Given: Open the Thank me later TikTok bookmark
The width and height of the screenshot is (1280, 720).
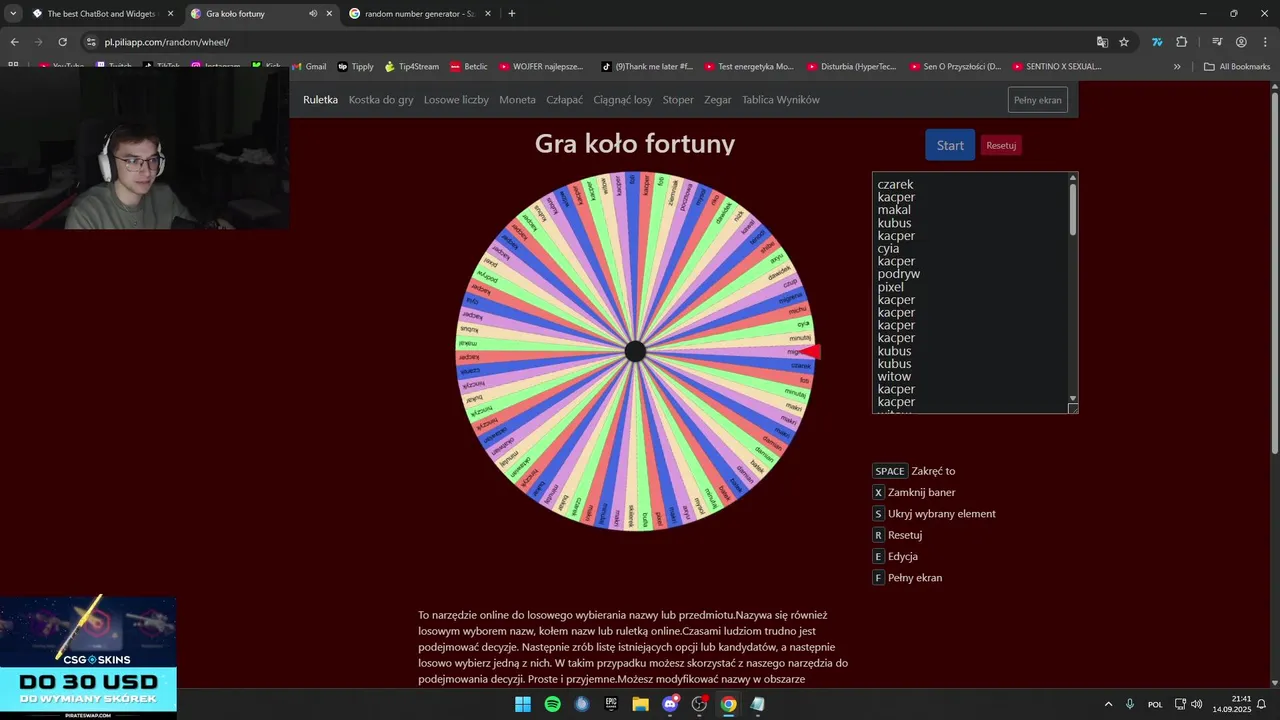Looking at the screenshot, I should (647, 67).
